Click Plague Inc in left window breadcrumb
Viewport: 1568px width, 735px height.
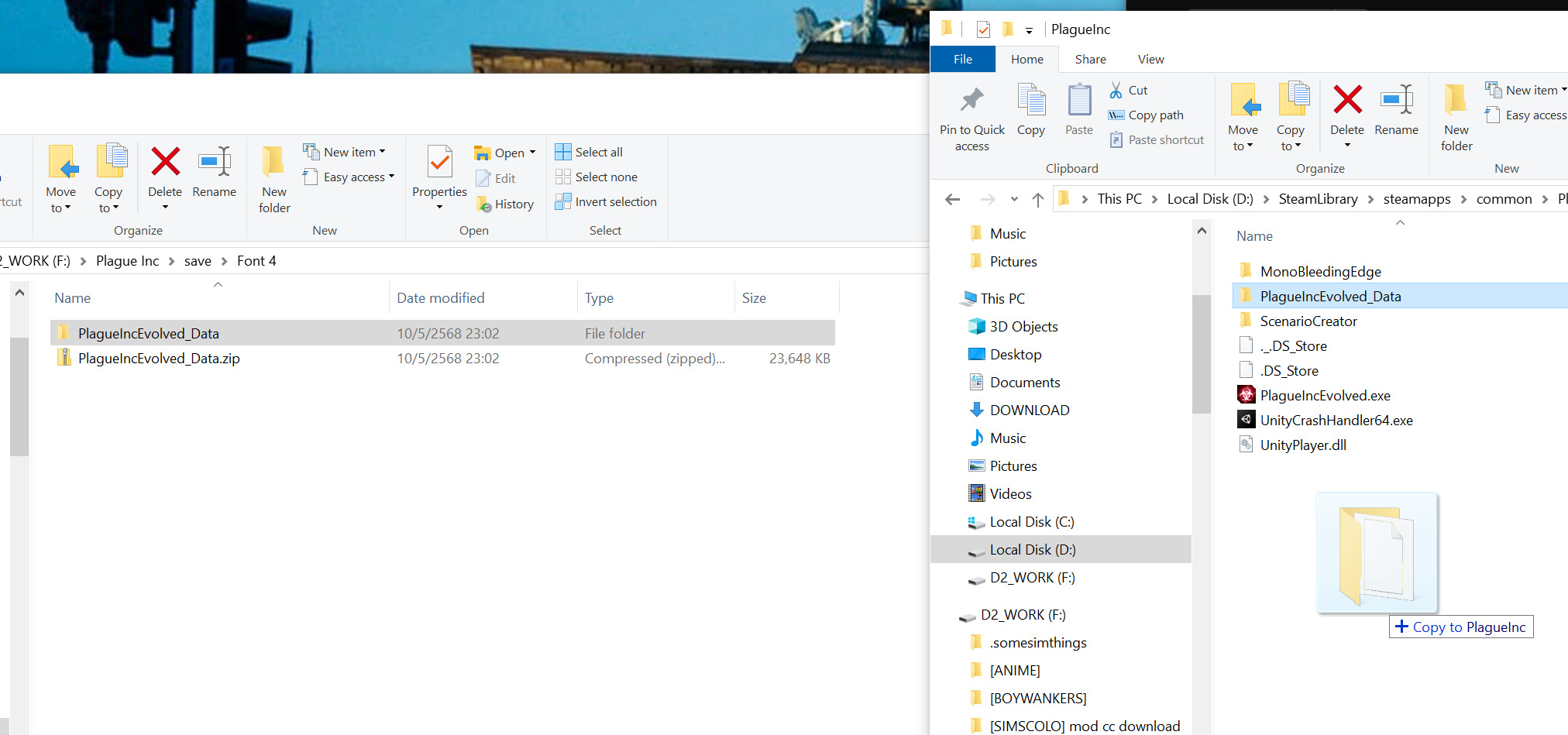(x=127, y=261)
